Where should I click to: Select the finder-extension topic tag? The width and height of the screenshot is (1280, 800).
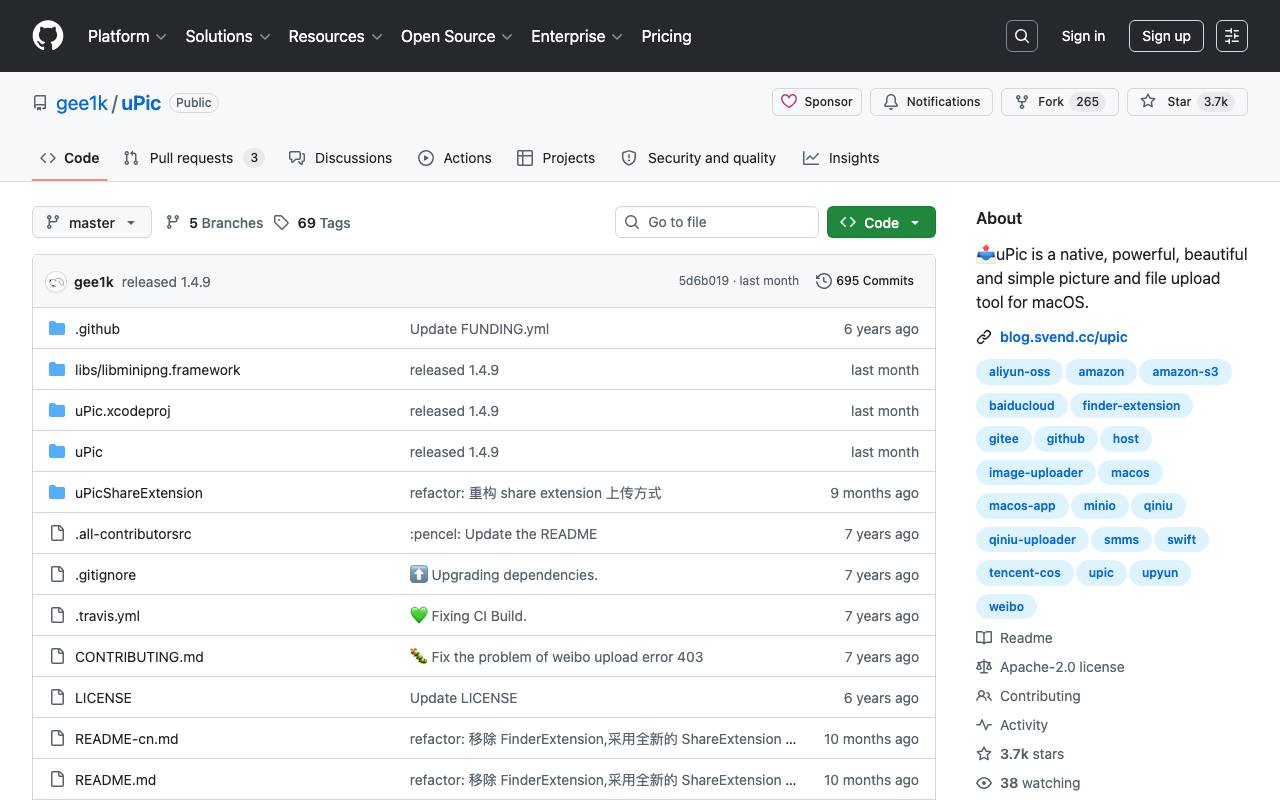coord(1131,406)
